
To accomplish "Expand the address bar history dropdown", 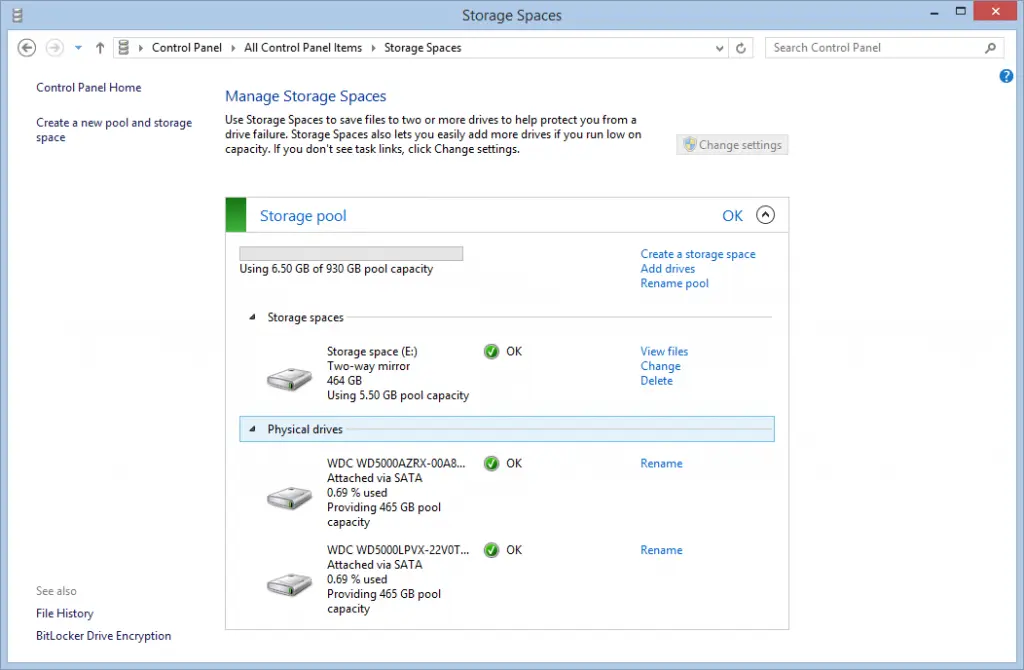I will [719, 48].
